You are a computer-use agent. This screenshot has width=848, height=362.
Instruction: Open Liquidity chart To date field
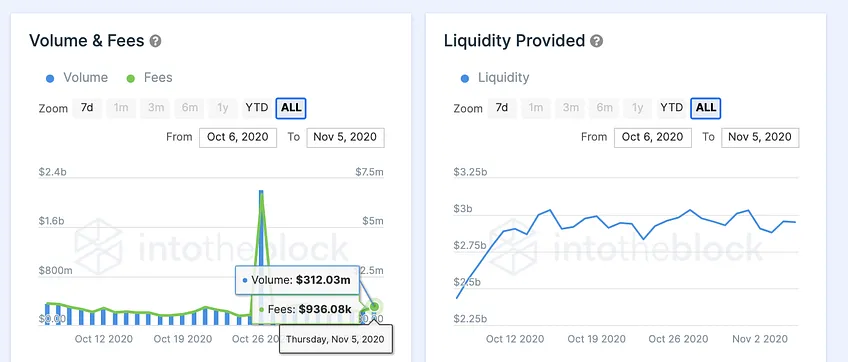760,137
